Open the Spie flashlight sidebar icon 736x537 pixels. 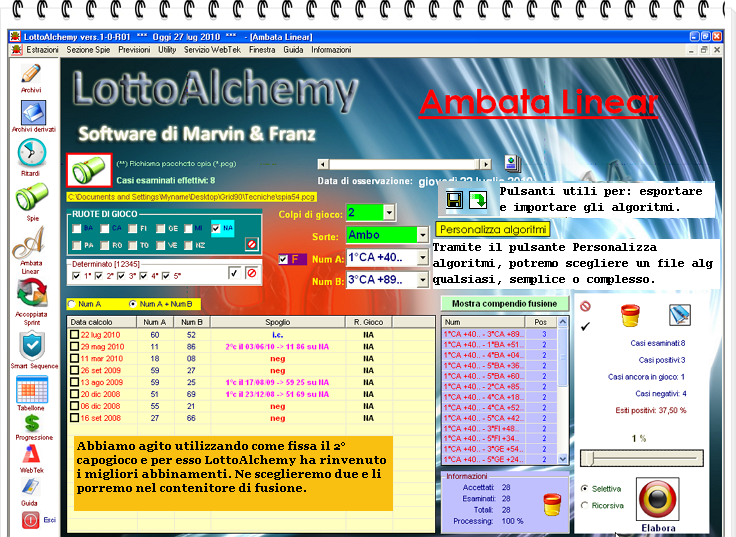click(31, 197)
